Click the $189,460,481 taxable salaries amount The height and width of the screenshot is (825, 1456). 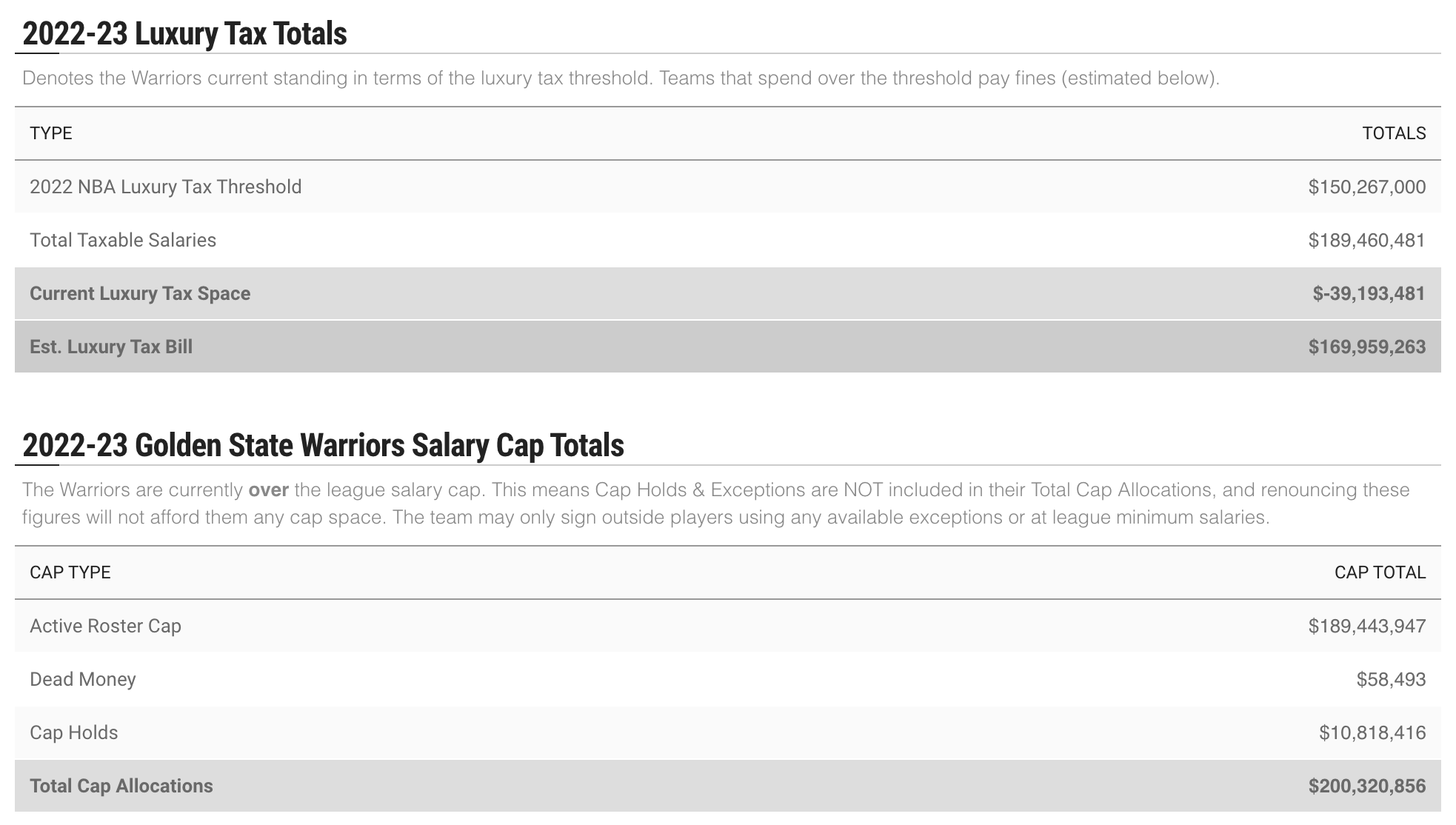pos(1366,240)
